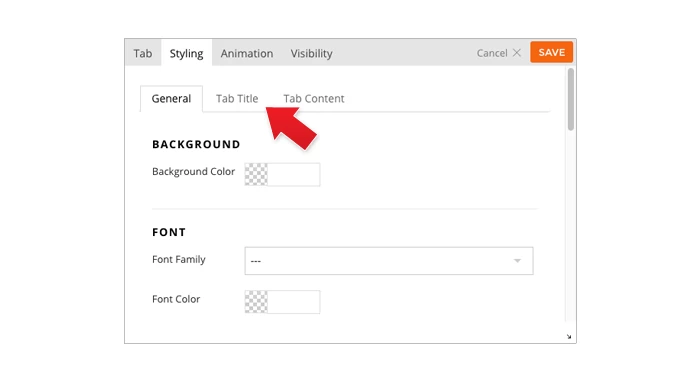
Task: Click the Background Color label
Action: (193, 171)
